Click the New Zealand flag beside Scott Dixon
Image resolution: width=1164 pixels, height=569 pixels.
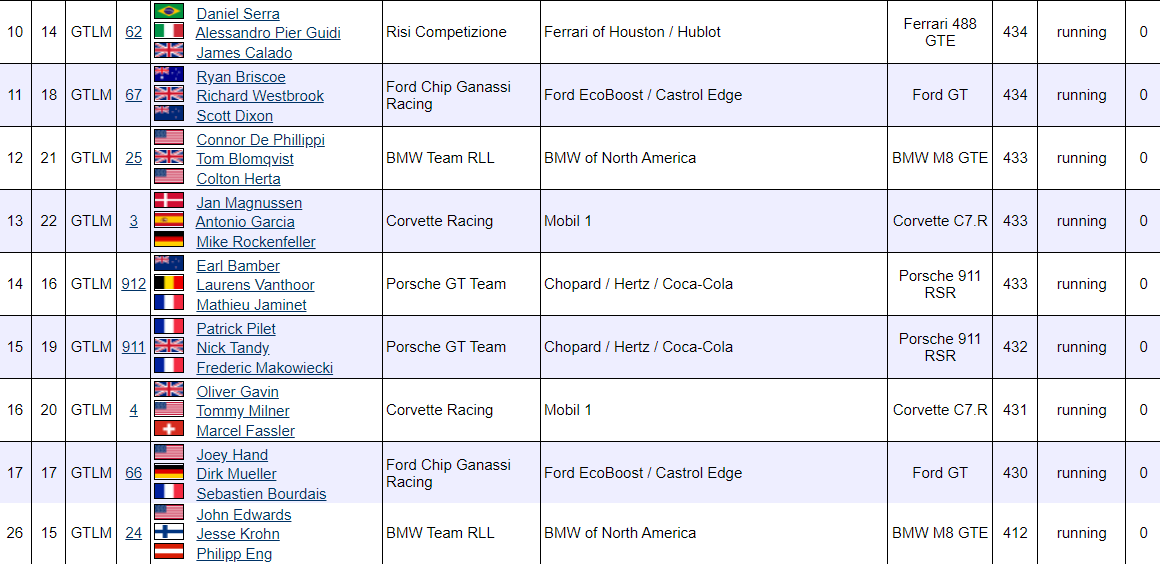(169, 114)
